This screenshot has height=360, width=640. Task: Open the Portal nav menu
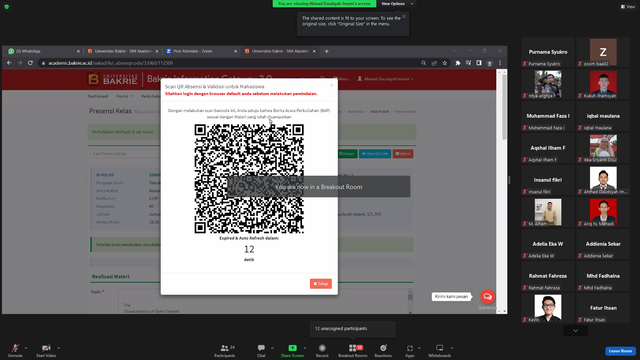pyautogui.click(x=124, y=96)
